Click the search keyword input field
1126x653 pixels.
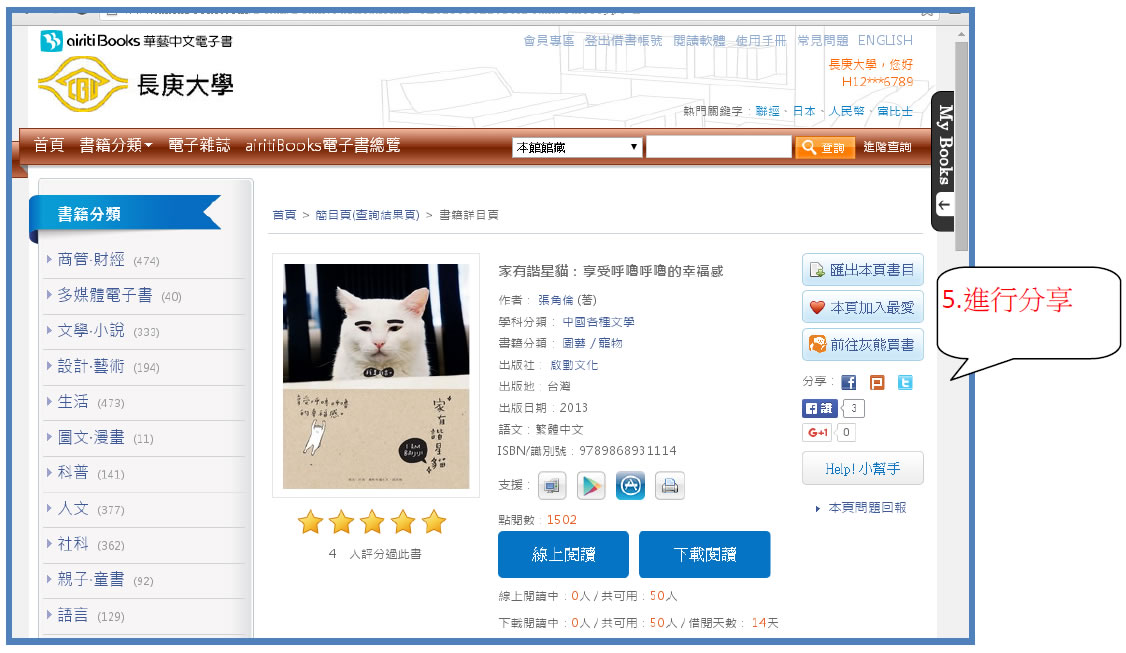coord(718,147)
